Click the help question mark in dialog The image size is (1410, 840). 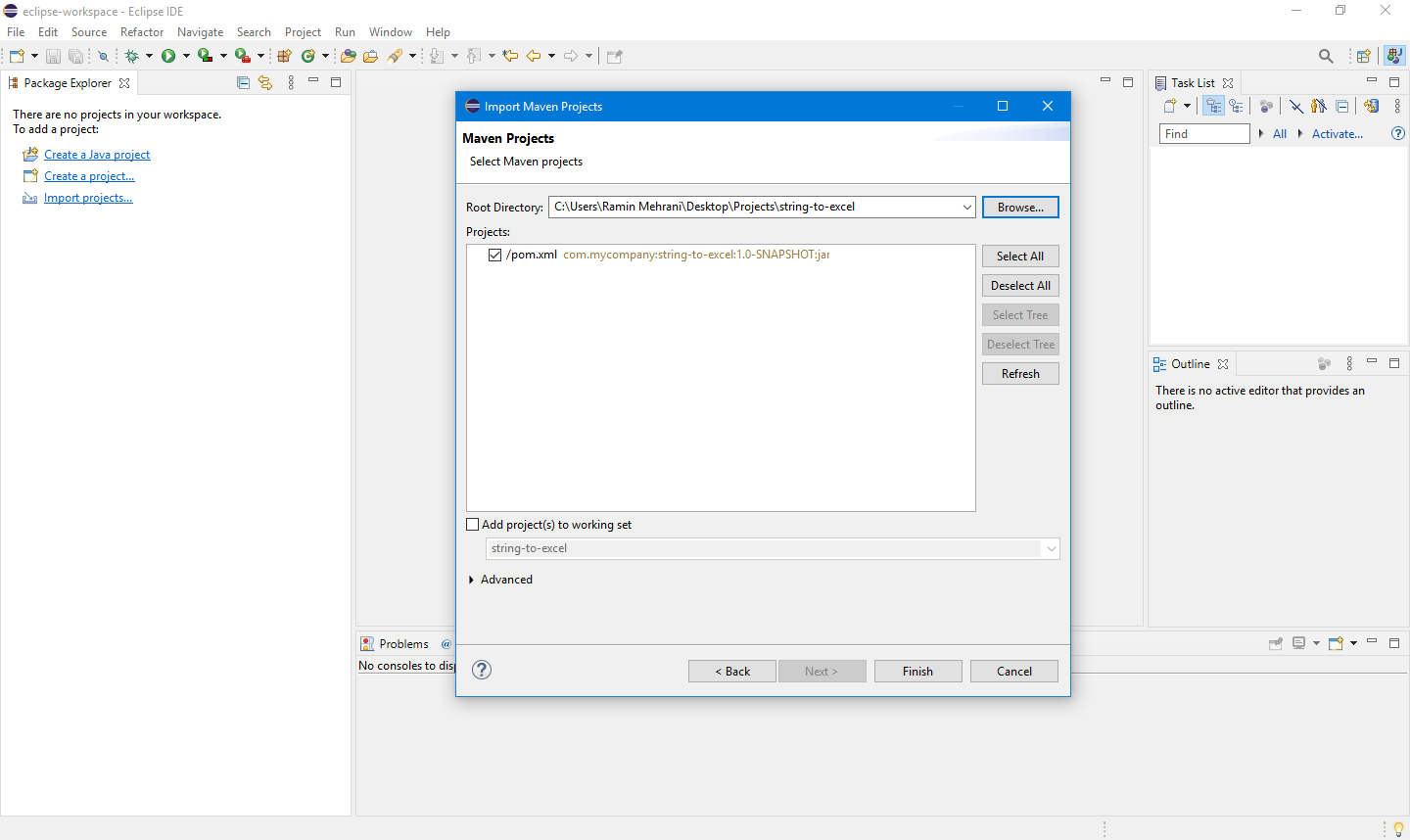point(481,670)
